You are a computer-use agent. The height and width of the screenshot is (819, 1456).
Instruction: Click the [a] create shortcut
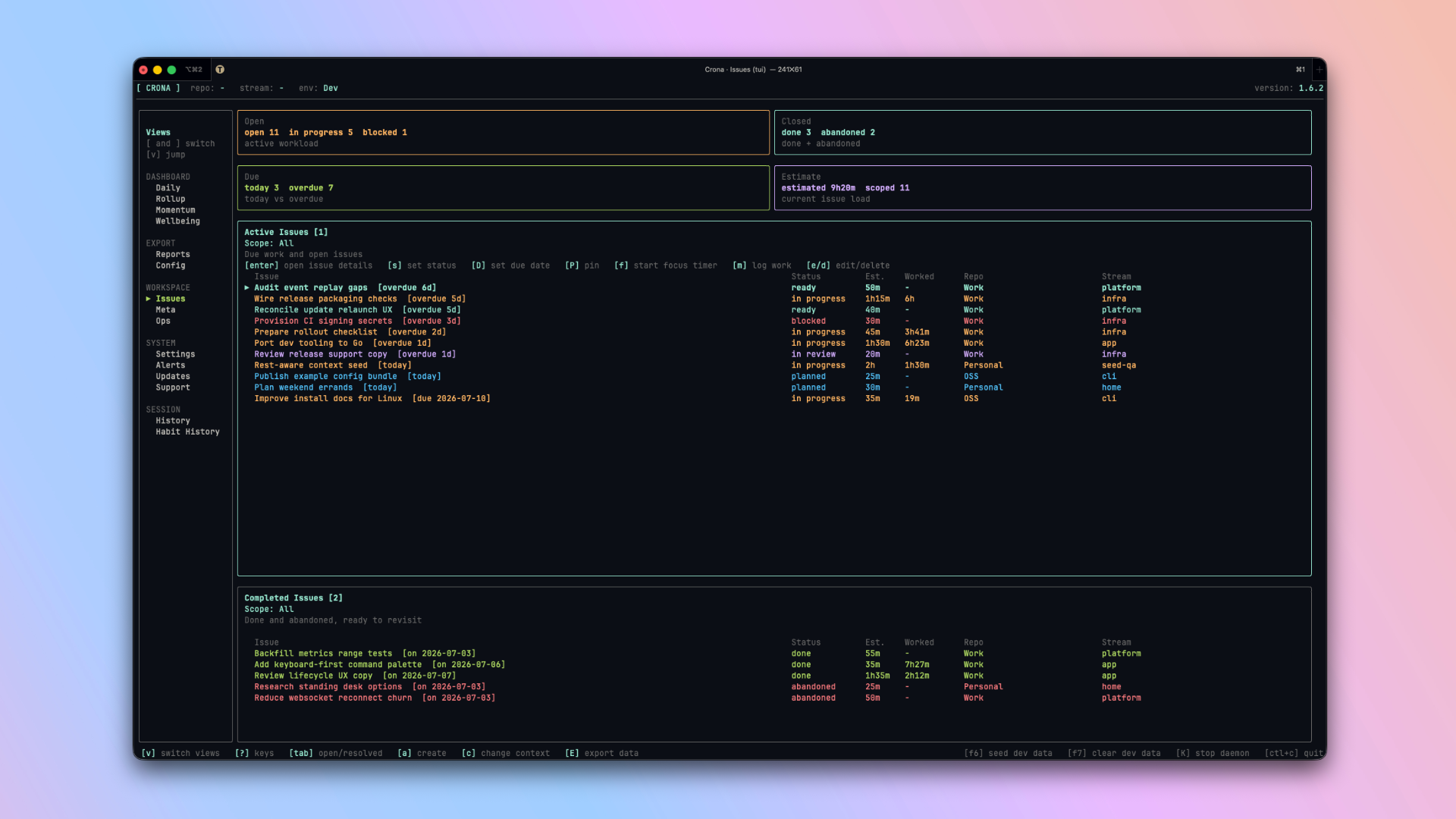point(422,754)
